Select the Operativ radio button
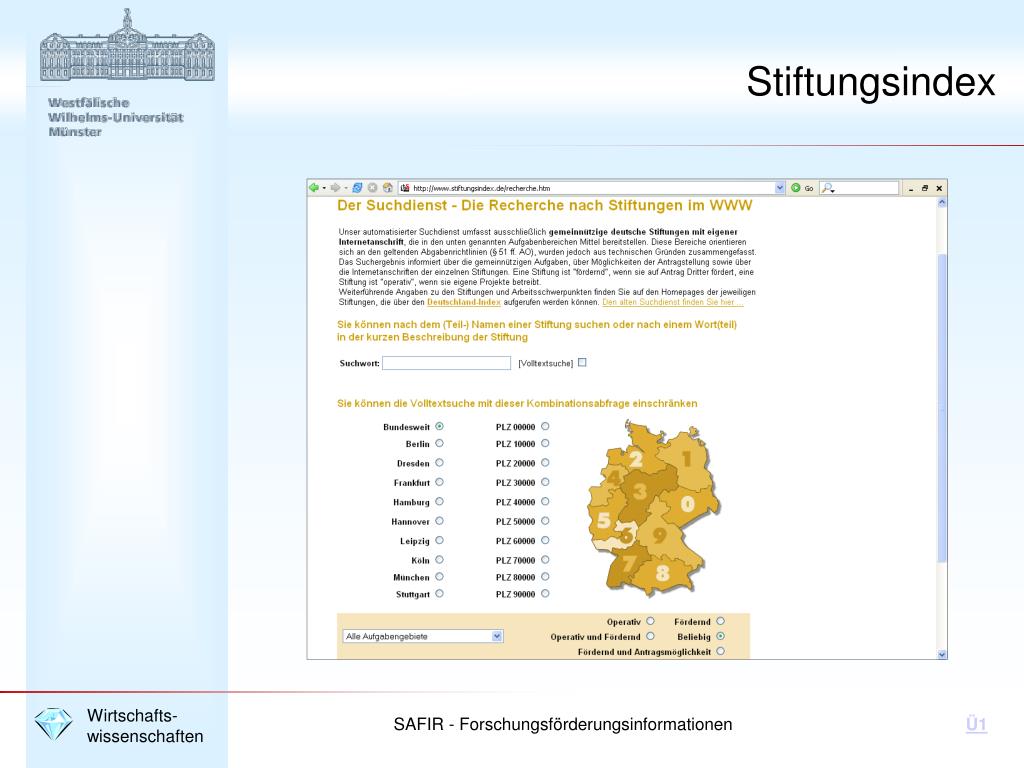This screenshot has height=768, width=1024. coord(650,621)
